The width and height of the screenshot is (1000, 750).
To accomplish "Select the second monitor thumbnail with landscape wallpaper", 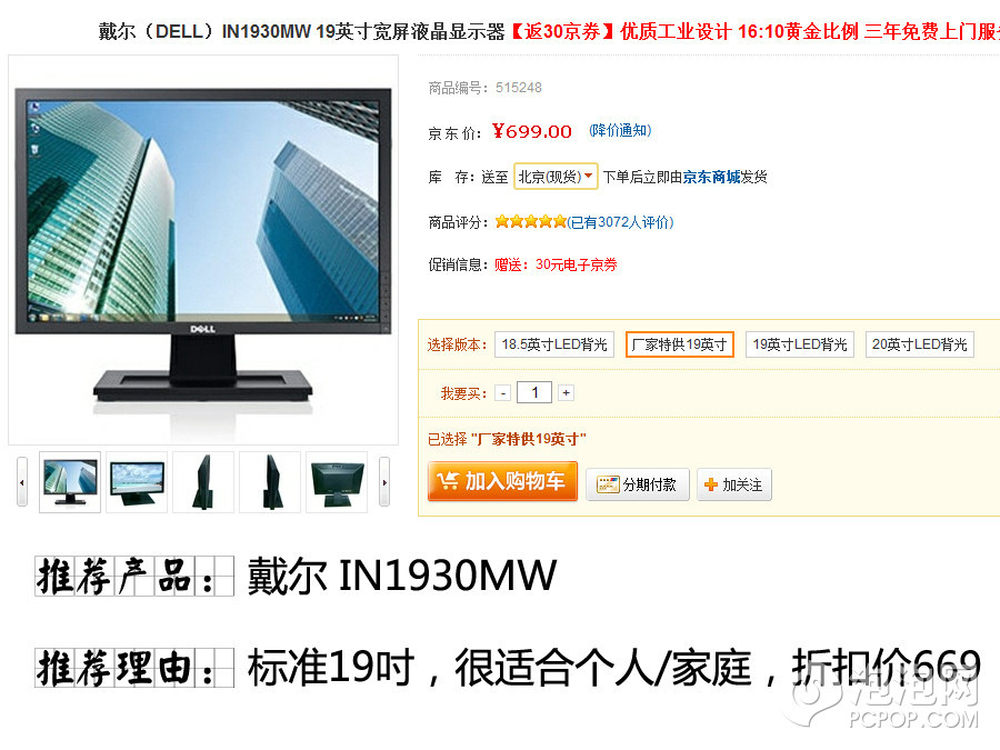I will click(137, 482).
